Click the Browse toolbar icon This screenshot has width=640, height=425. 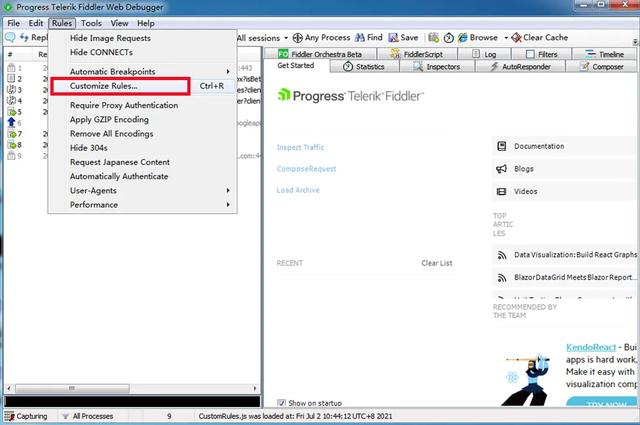[462, 38]
